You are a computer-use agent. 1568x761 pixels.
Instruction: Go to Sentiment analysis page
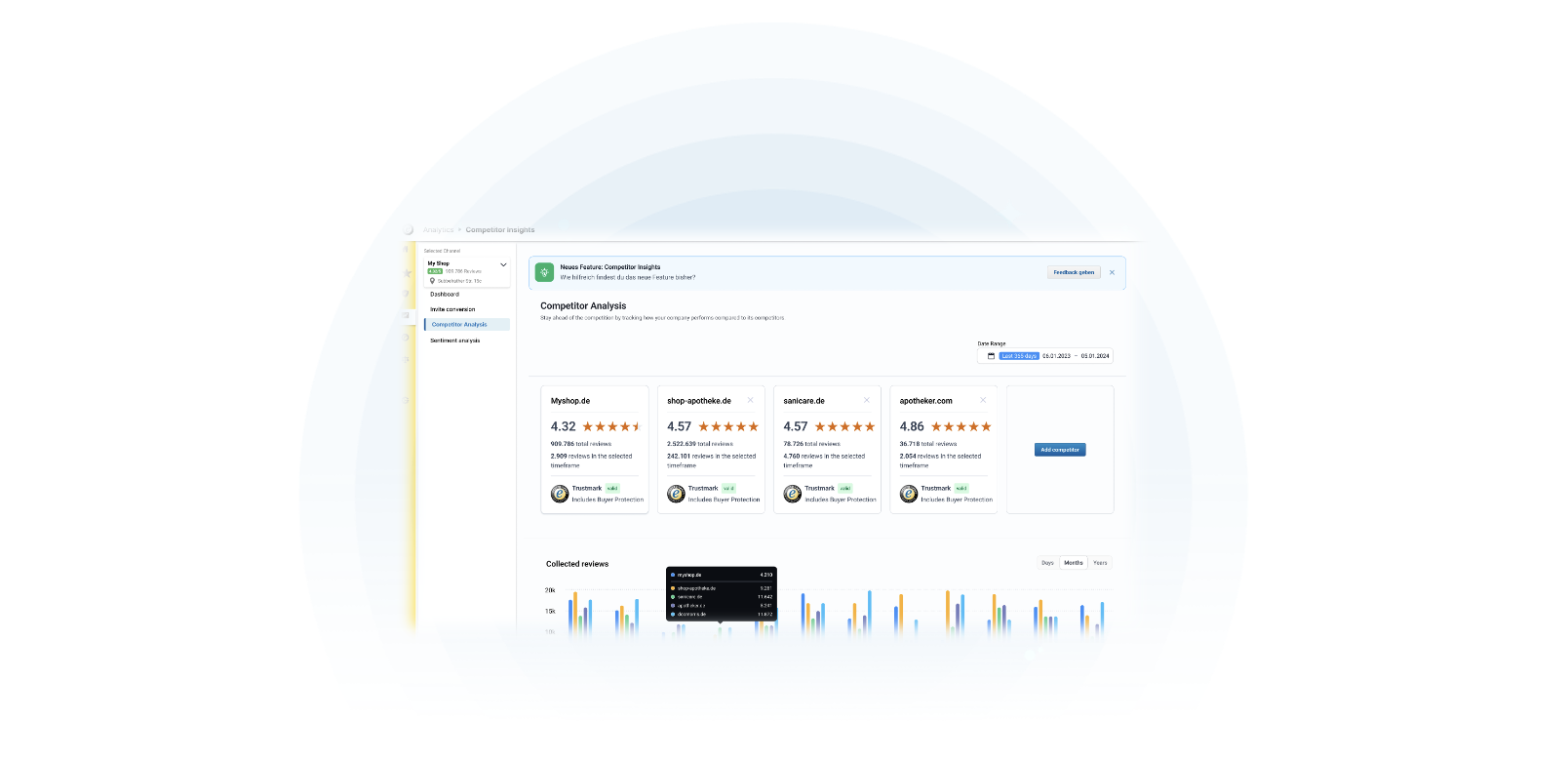pos(455,340)
